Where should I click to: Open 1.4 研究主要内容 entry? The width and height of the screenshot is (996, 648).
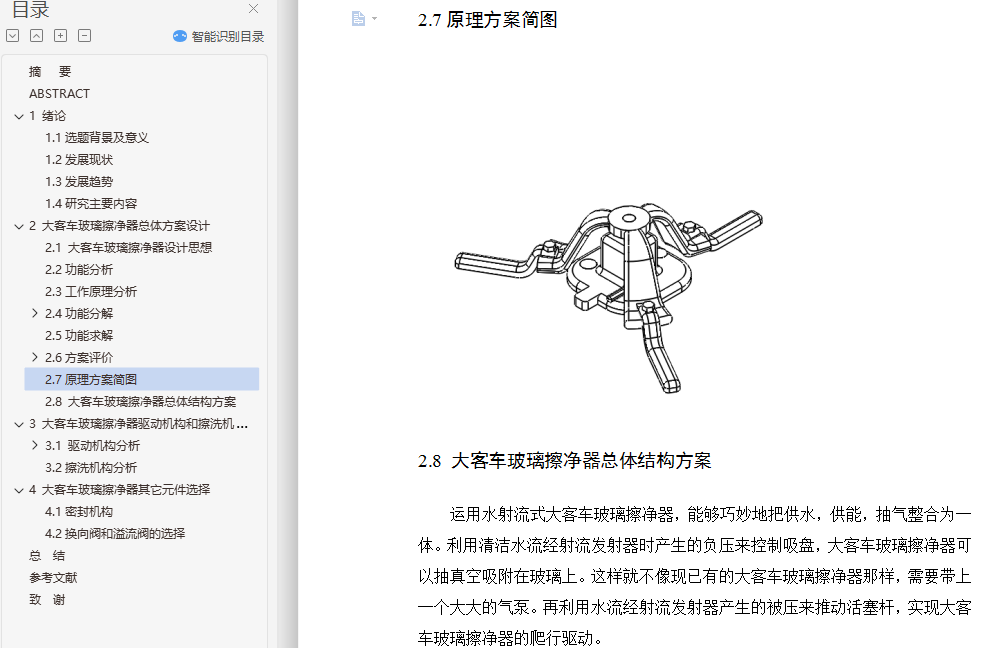[91, 203]
